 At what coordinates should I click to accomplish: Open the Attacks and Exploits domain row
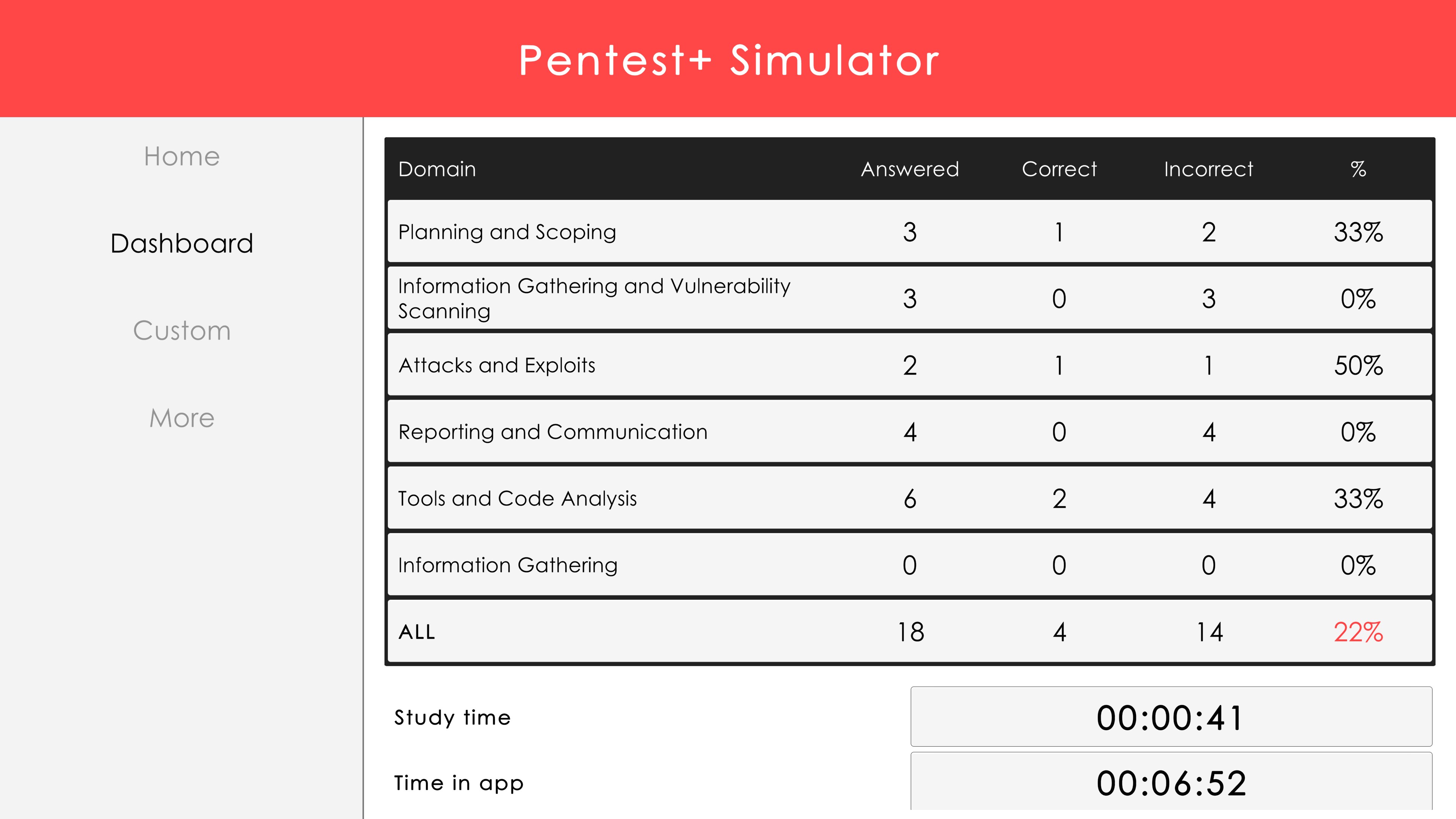[x=497, y=365]
